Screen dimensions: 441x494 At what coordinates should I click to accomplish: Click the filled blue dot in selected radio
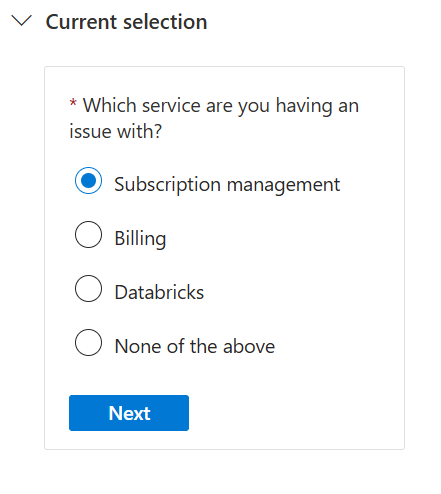point(88,181)
